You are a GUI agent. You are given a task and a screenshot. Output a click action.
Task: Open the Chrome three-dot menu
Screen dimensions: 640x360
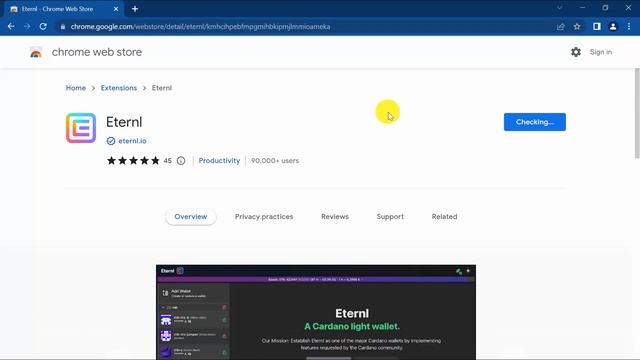click(629, 27)
